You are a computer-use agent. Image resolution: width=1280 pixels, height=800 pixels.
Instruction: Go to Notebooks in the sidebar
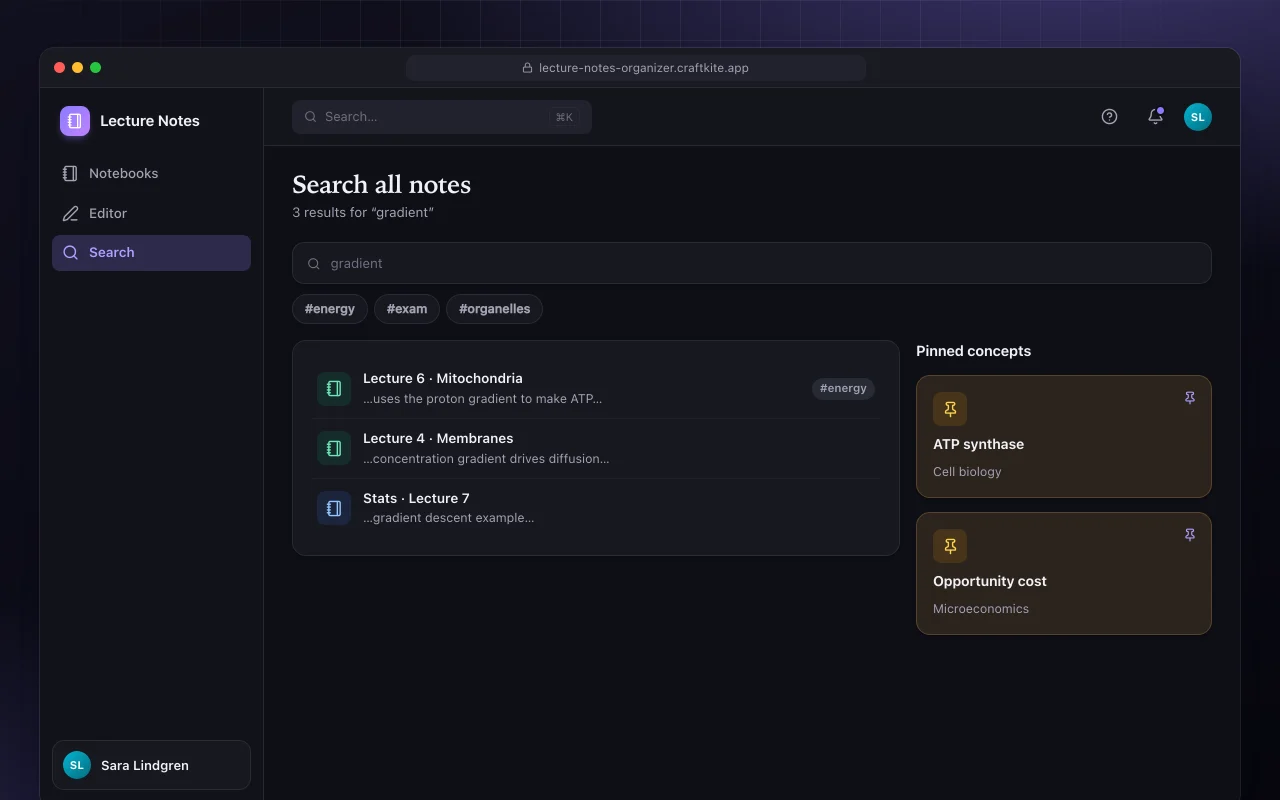(x=151, y=173)
